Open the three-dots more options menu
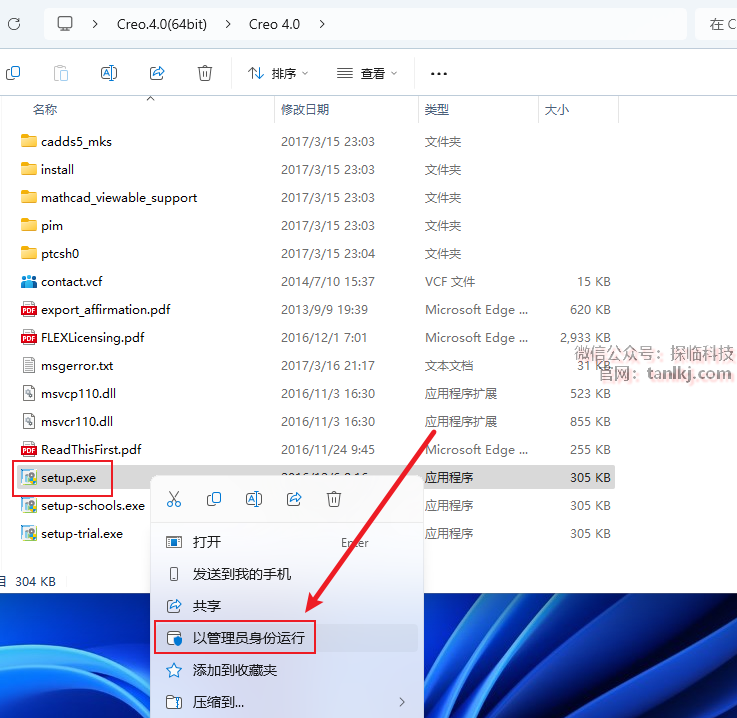Viewport: 737px width, 718px height. [439, 73]
